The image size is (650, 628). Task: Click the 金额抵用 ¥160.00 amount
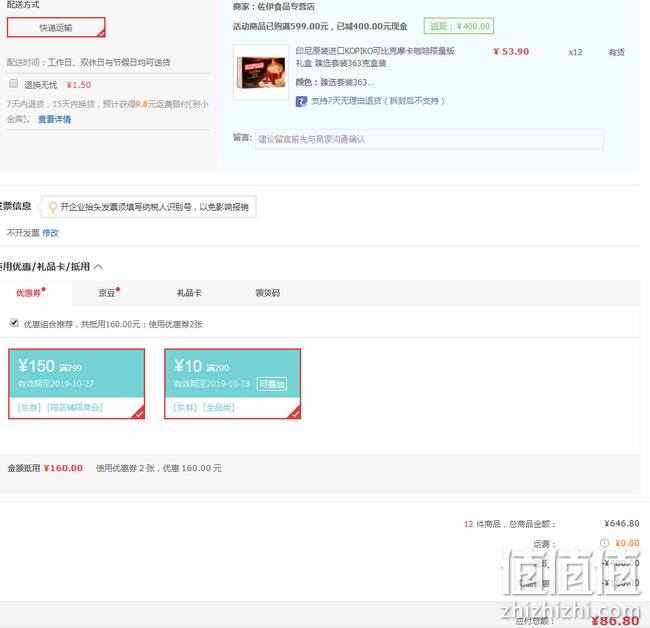63,468
